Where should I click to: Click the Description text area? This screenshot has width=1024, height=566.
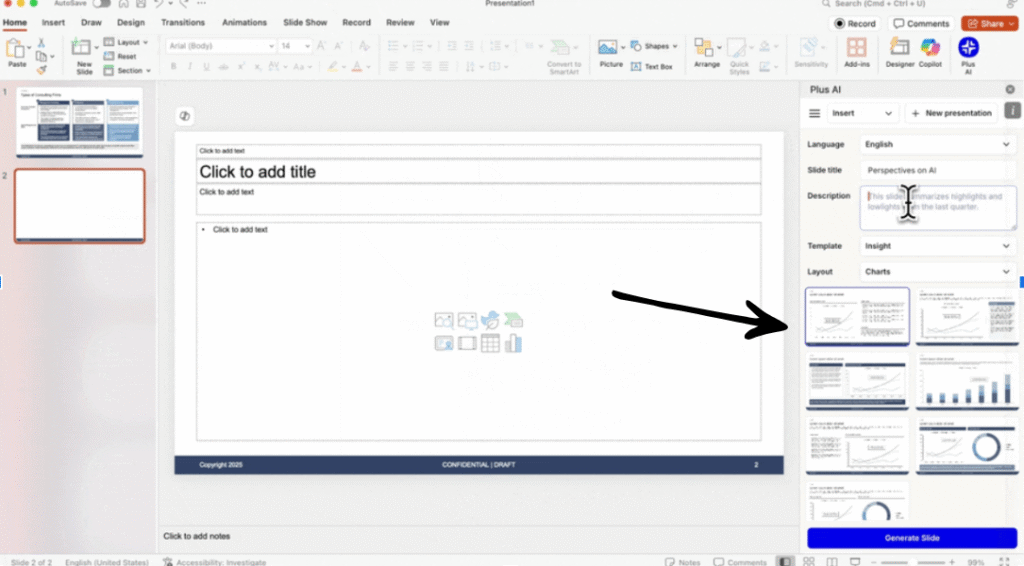pyautogui.click(x=937, y=208)
